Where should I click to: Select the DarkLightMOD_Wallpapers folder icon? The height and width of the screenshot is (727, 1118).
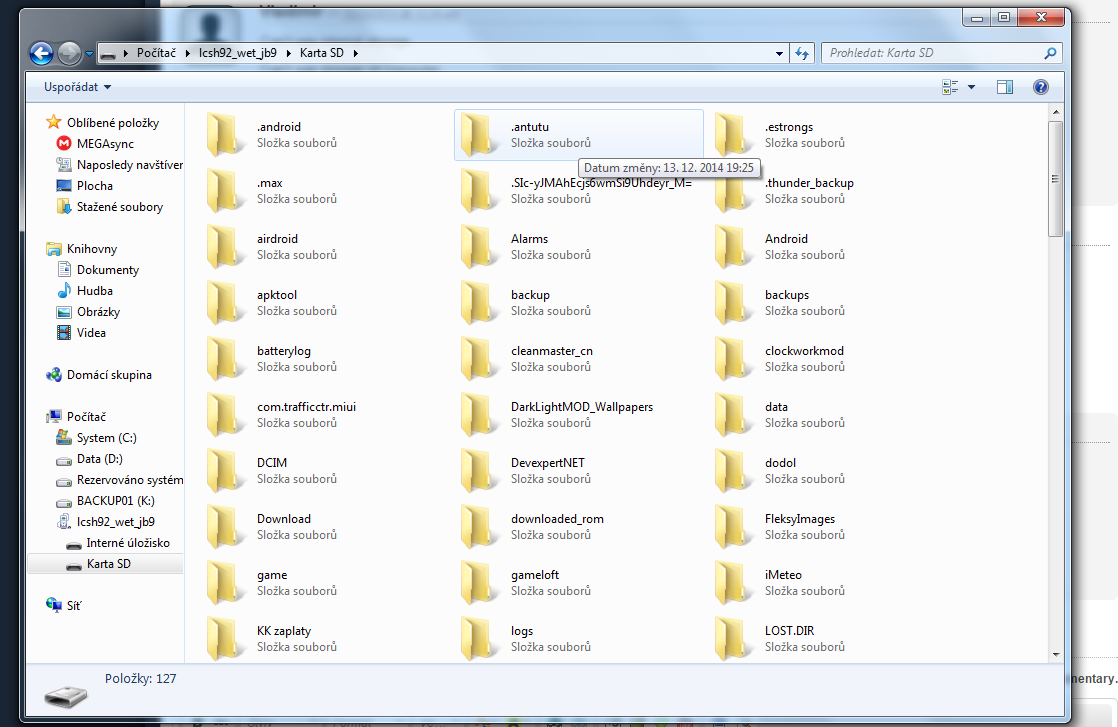479,415
